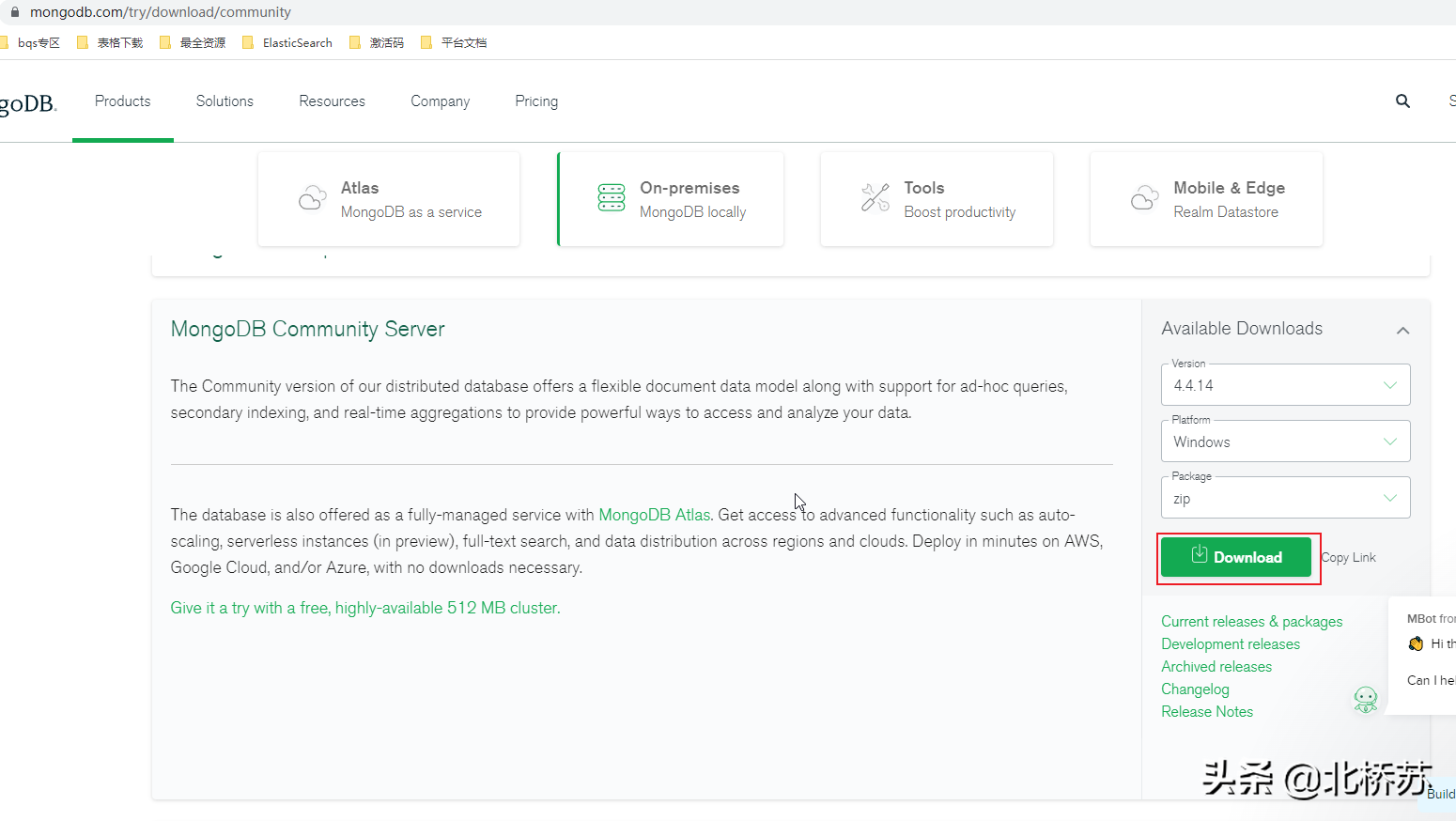Open the MBot chat assistant icon
The image size is (1456, 821).
click(1366, 700)
